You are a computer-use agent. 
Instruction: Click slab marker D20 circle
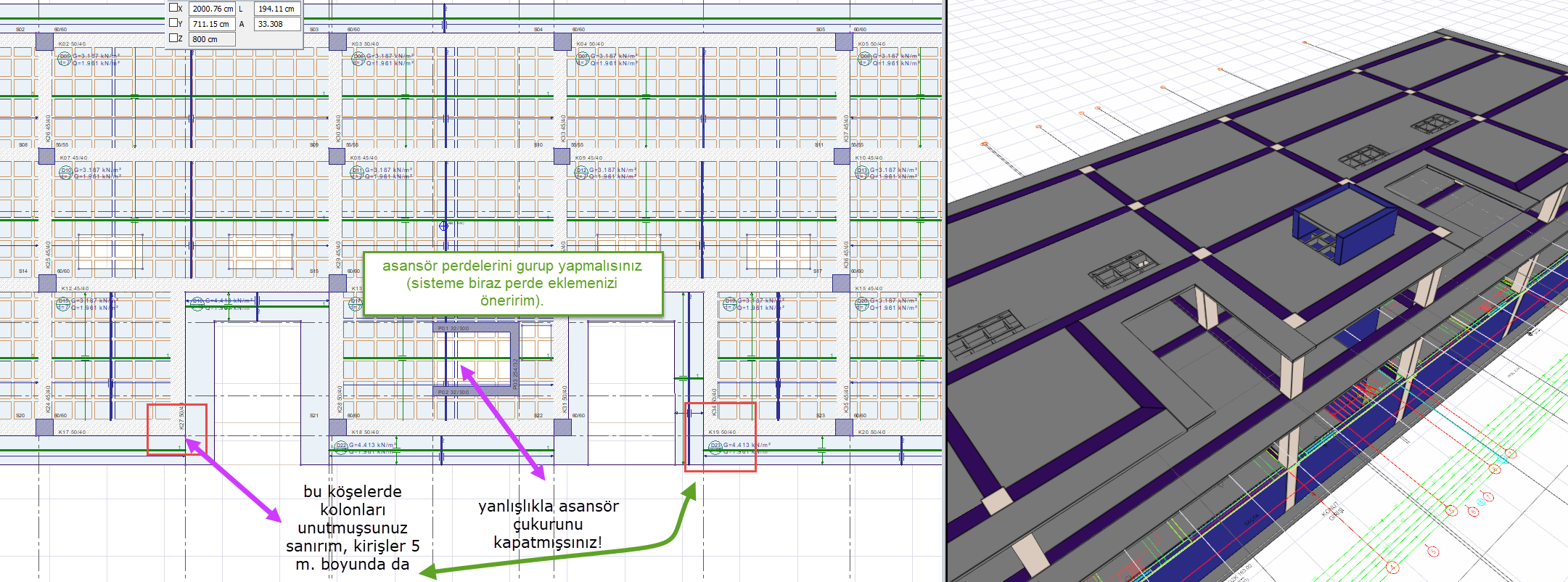861,303
